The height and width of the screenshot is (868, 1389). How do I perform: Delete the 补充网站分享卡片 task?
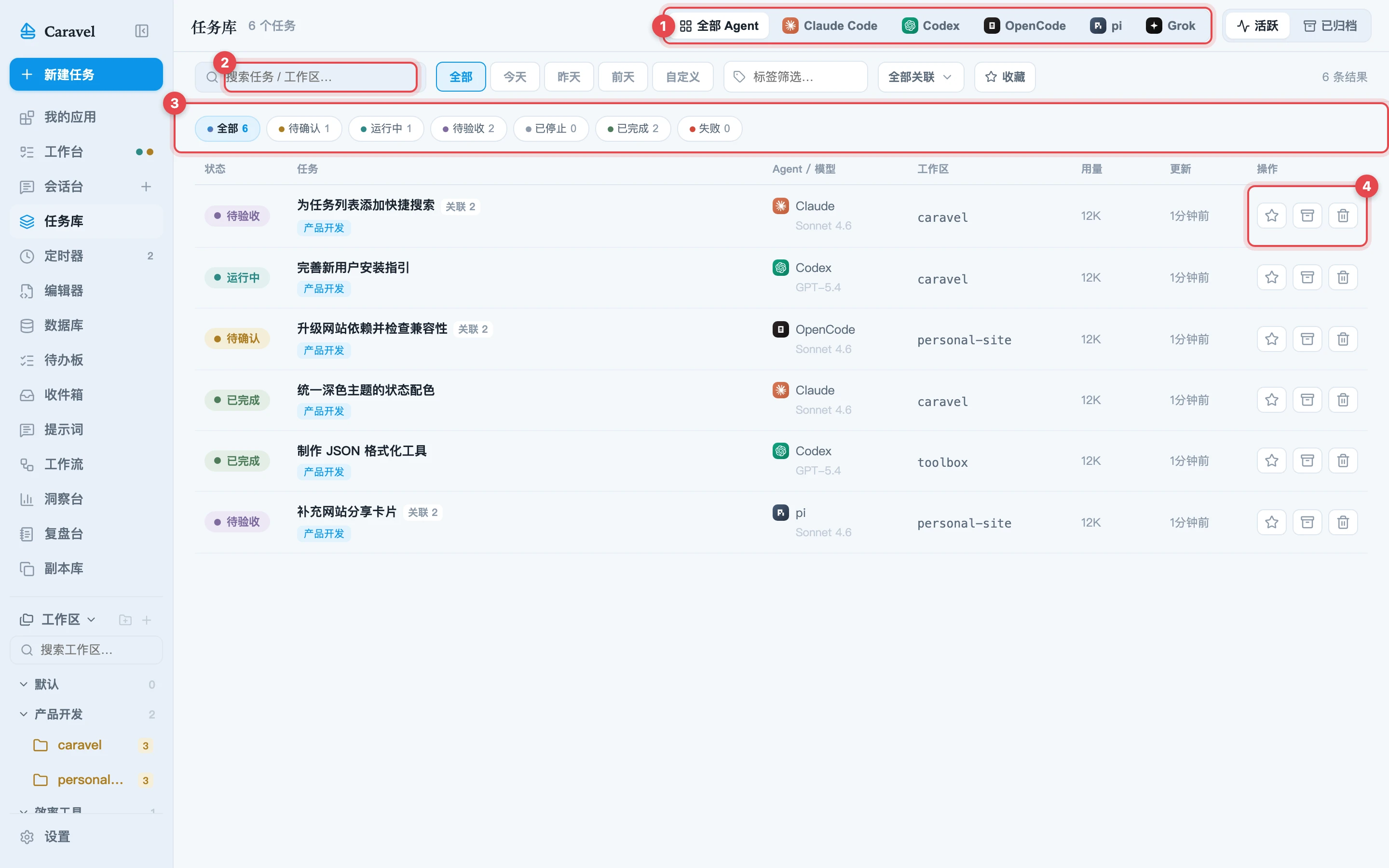pyautogui.click(x=1343, y=522)
